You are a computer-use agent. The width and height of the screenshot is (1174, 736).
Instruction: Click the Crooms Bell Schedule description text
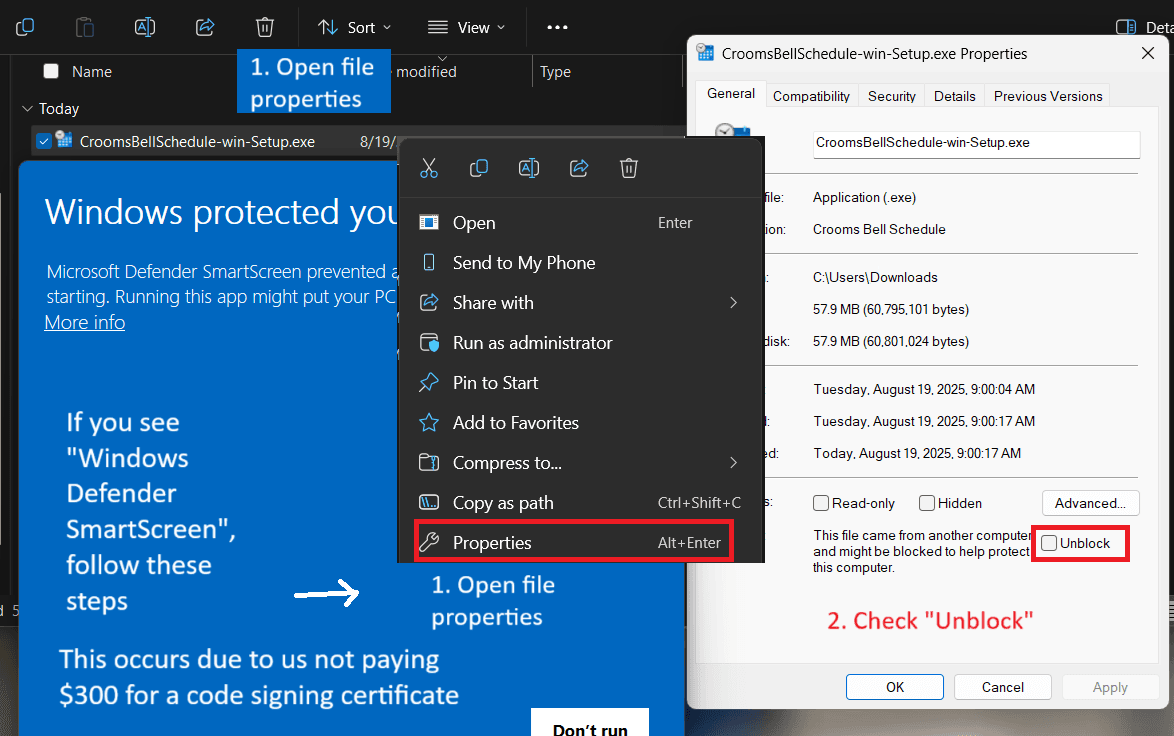tap(879, 229)
